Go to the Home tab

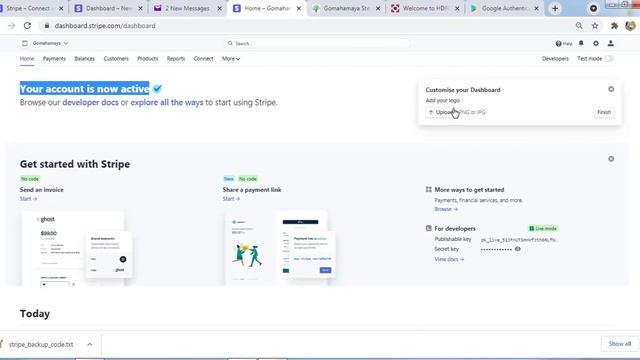27,59
